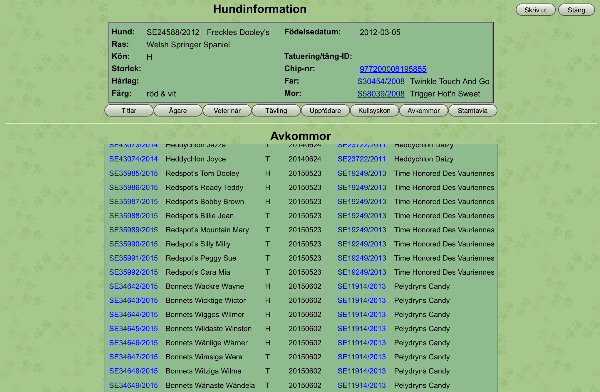The width and height of the screenshot is (600, 392).
Task: Open the Titlar section
Action: [x=129, y=111]
